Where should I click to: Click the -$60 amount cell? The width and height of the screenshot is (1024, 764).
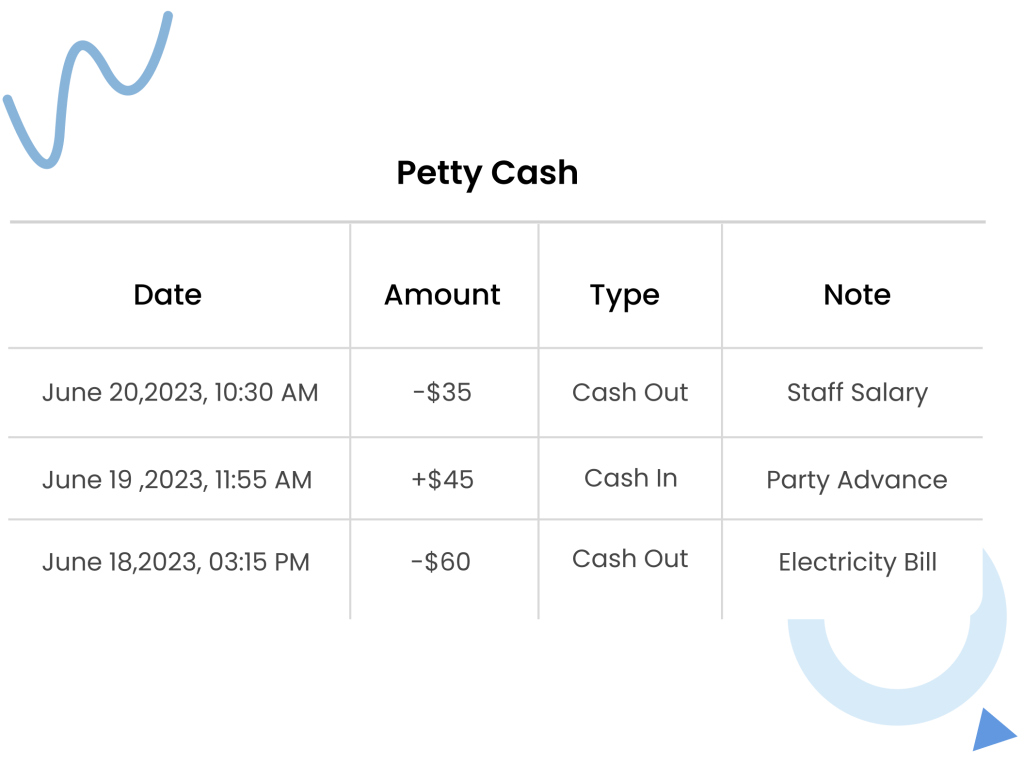click(x=441, y=562)
